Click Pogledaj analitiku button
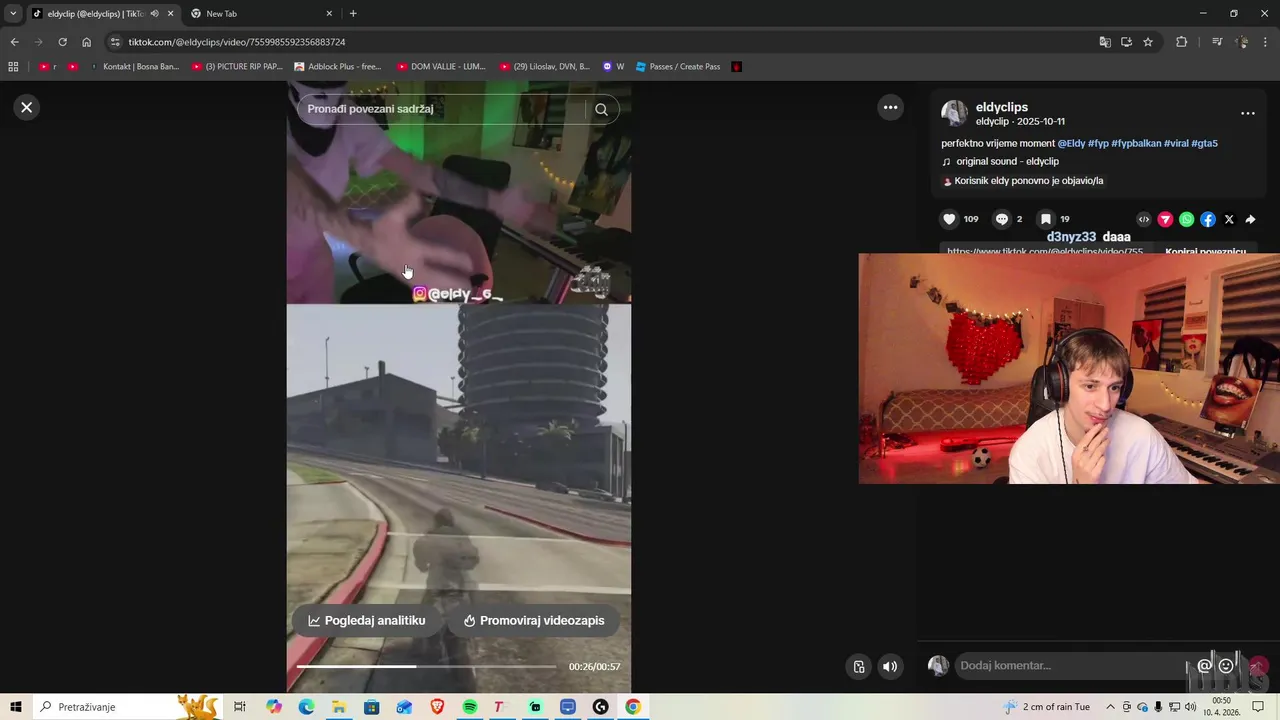Screen dimensions: 1280x720 pos(366,620)
